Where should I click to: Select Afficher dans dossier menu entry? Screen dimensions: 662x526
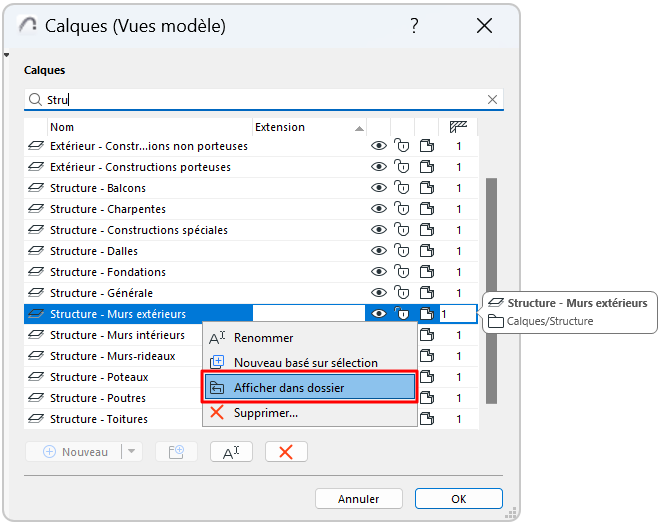(310, 388)
